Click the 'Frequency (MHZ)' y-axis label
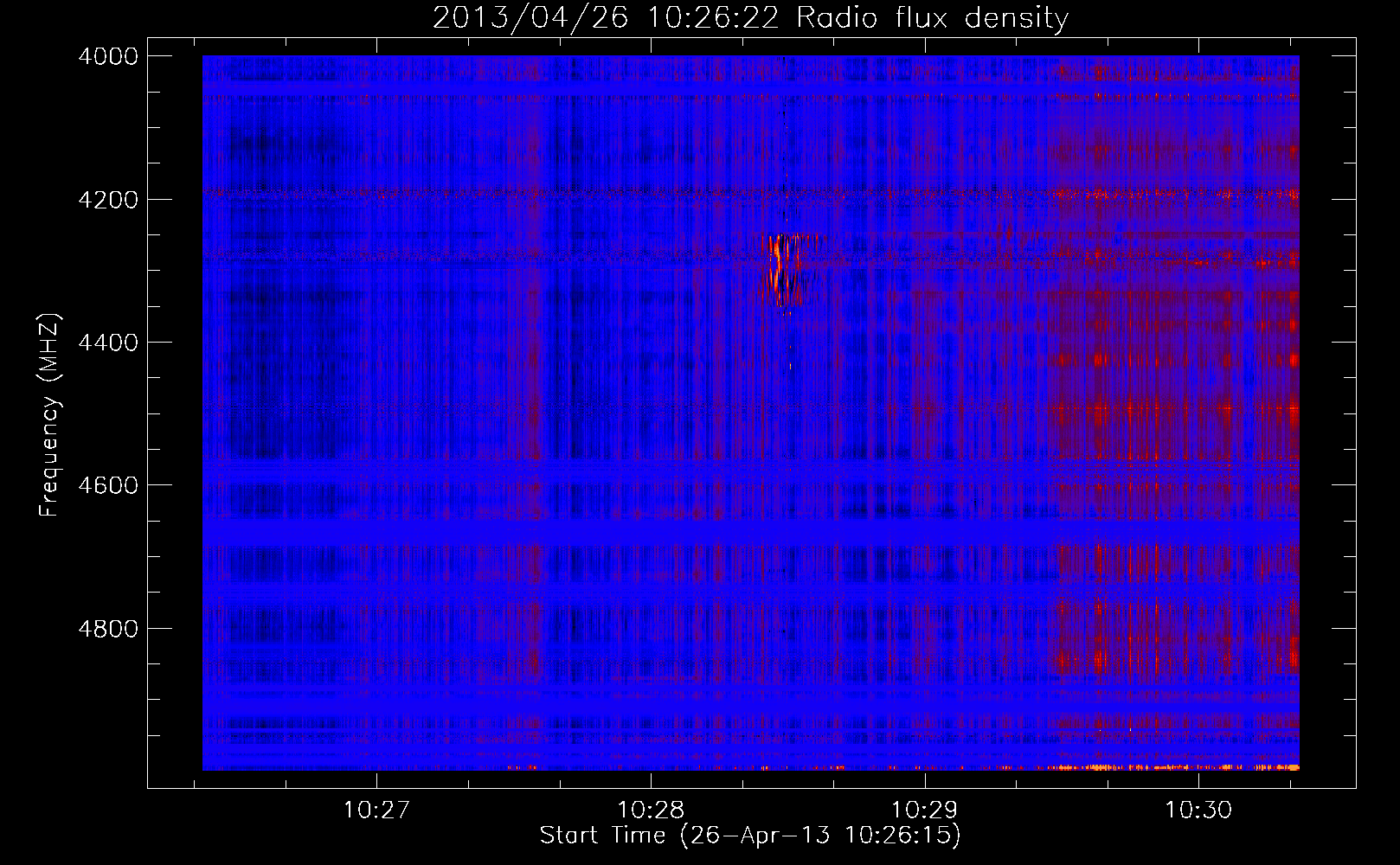Screen dimensions: 1400x865 [49, 415]
